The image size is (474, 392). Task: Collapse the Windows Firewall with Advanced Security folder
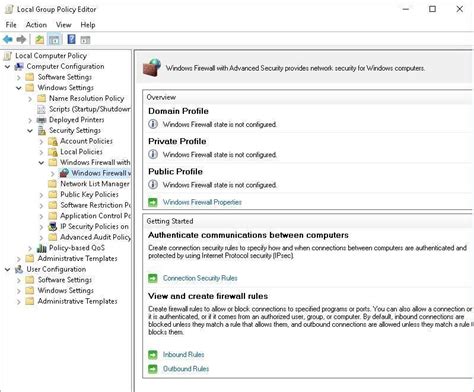41,163
